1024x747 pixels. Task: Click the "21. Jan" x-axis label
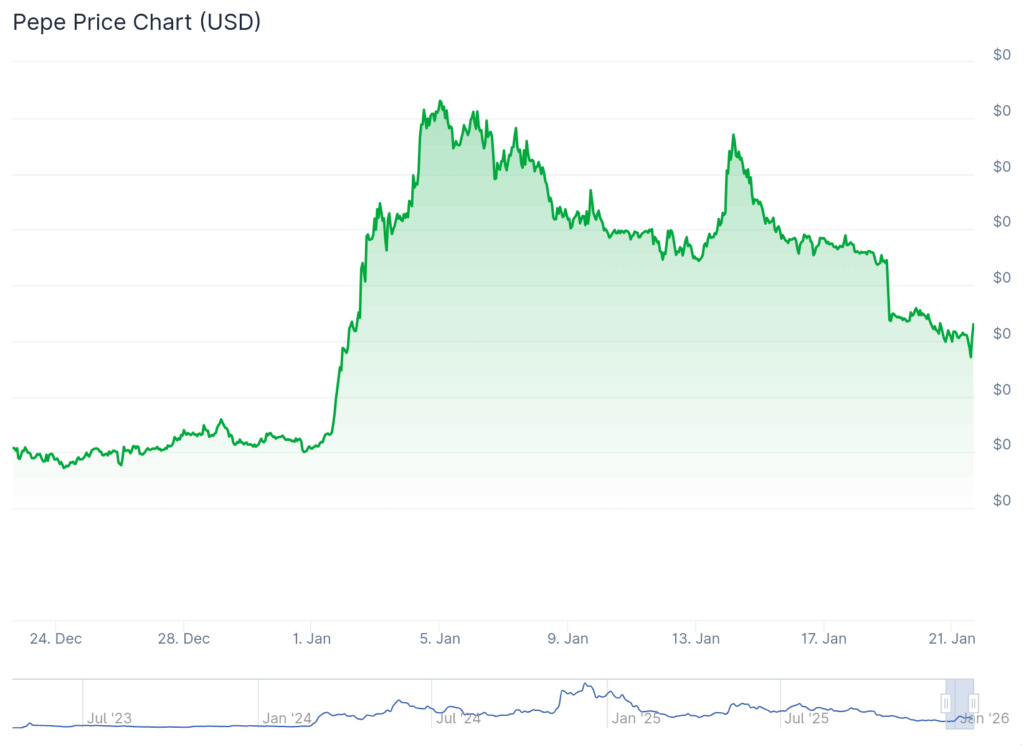point(952,639)
